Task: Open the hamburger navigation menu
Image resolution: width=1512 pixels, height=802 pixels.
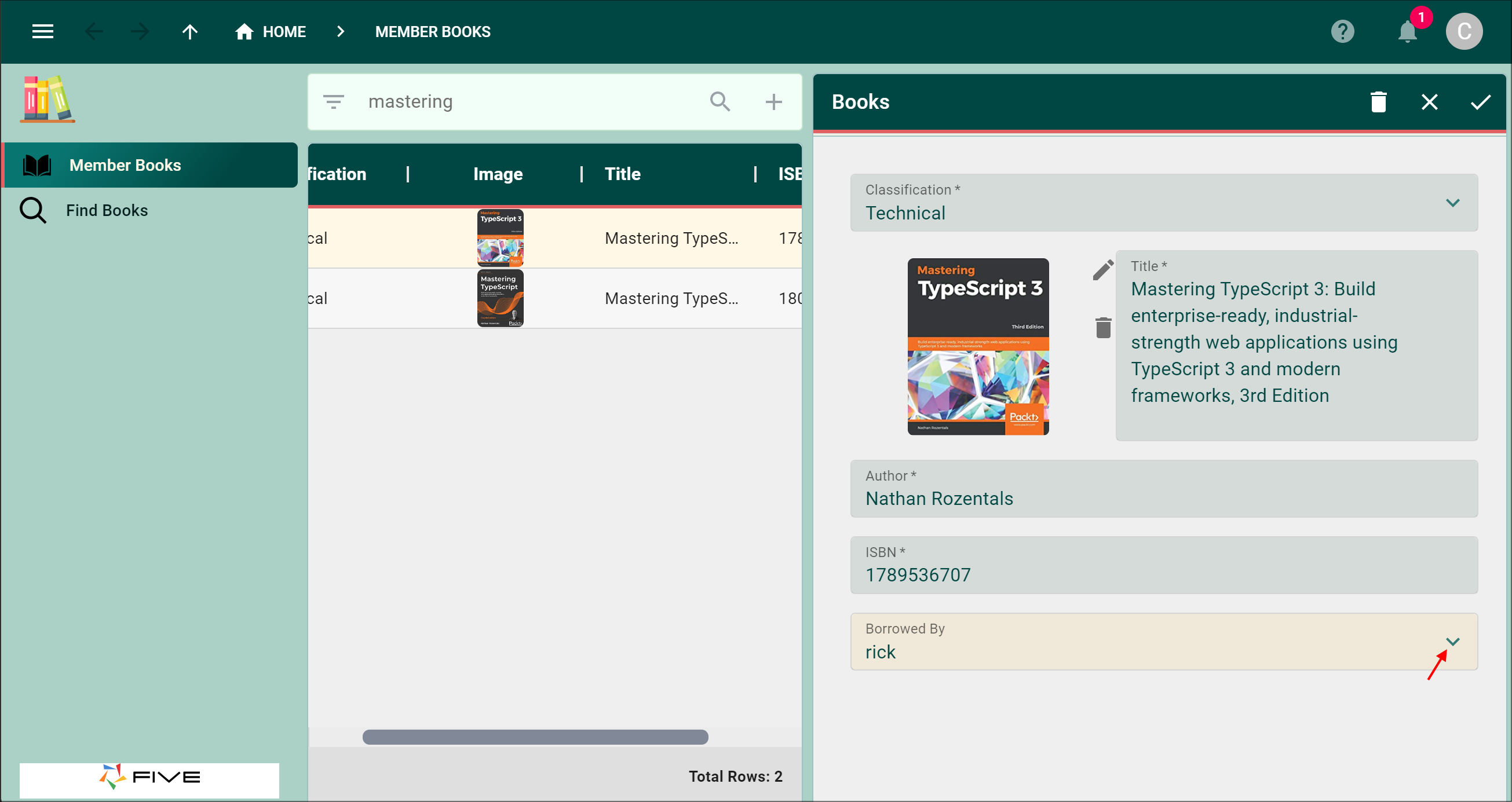Action: (43, 32)
